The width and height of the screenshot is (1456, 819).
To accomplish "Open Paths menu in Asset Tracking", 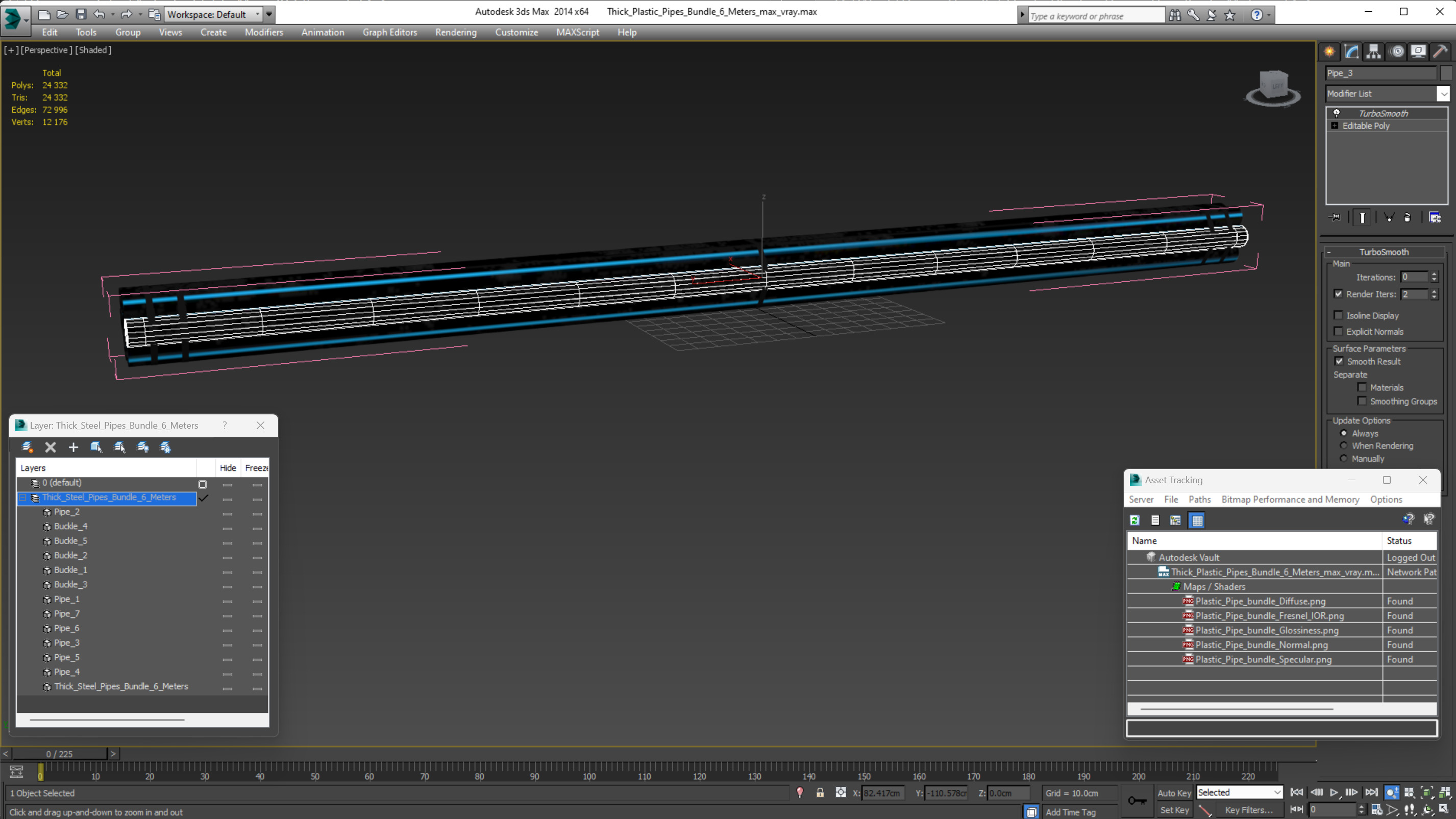I will [1199, 499].
